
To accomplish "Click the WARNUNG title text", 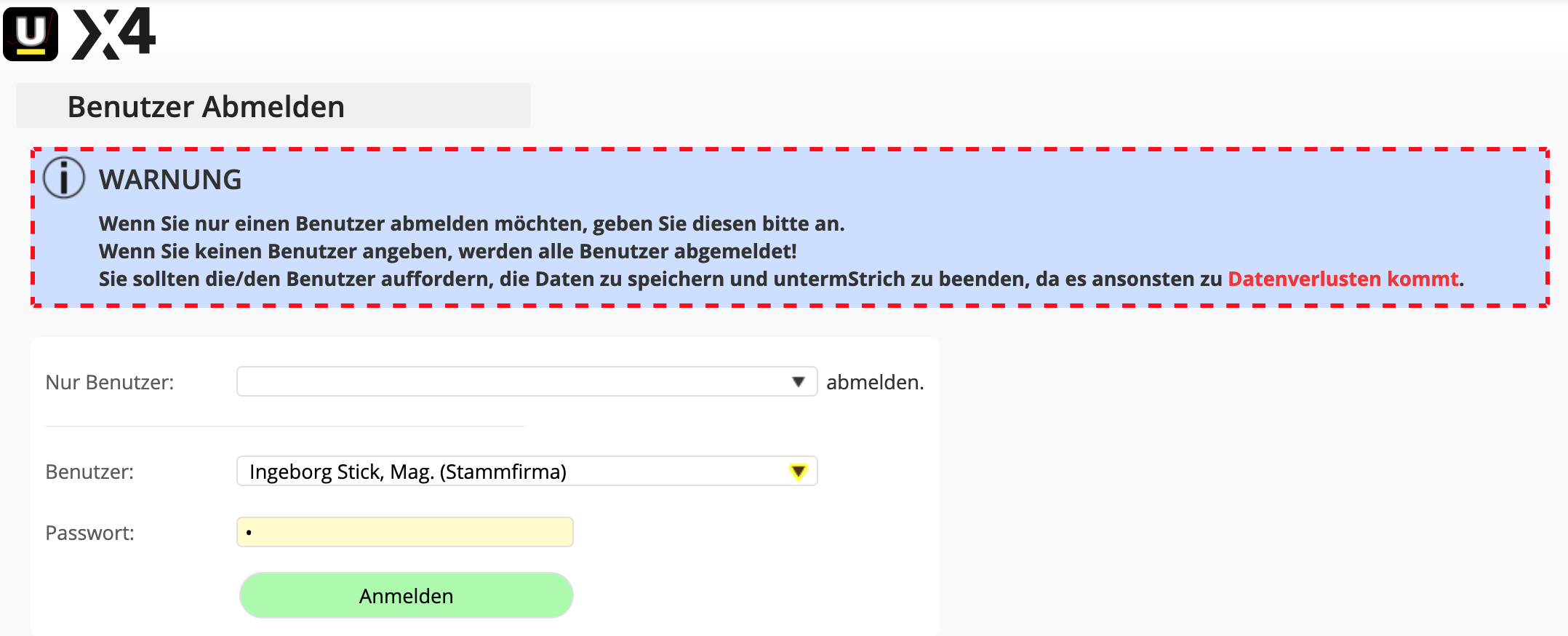I will [170, 180].
